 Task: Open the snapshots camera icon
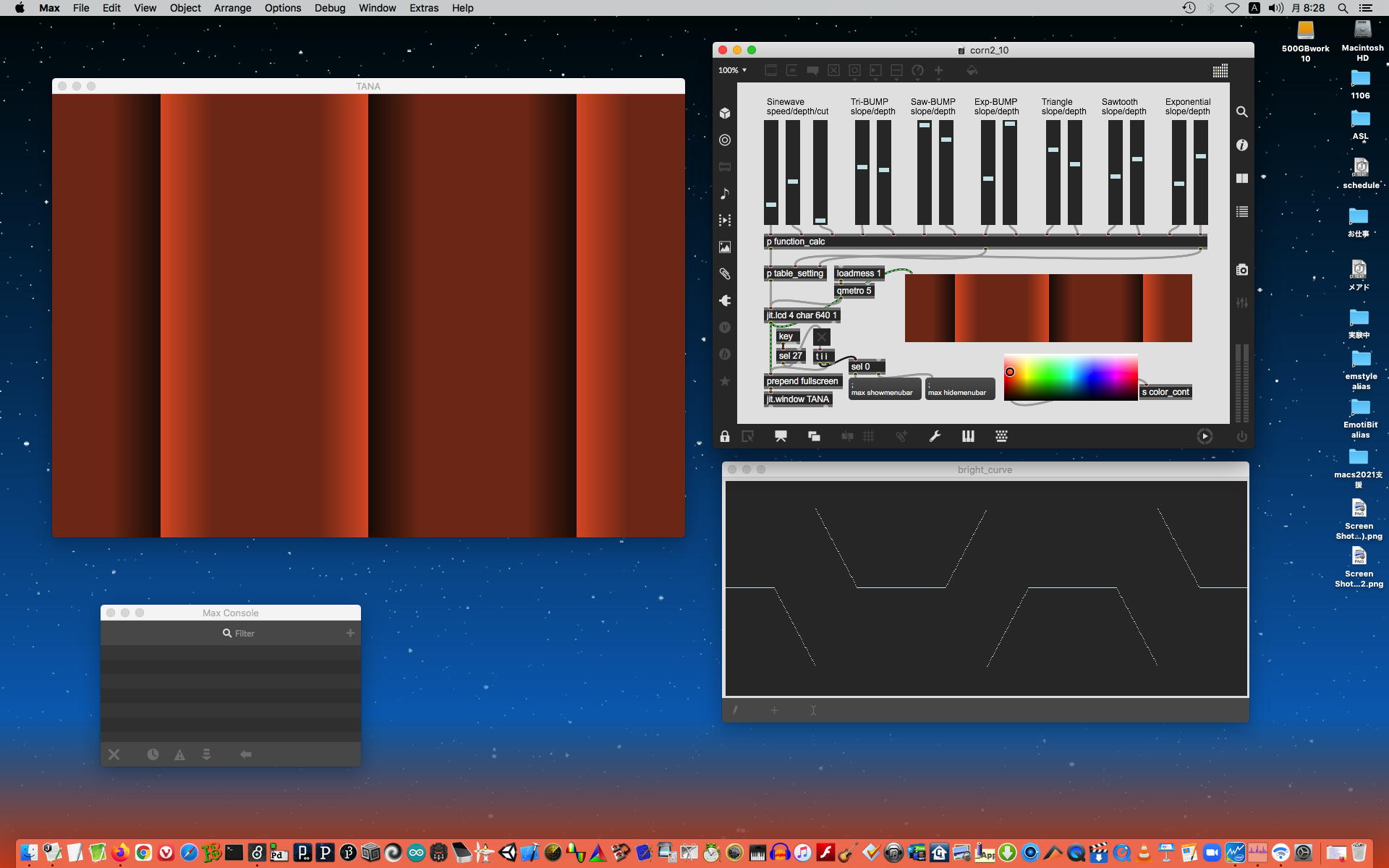[x=1241, y=270]
